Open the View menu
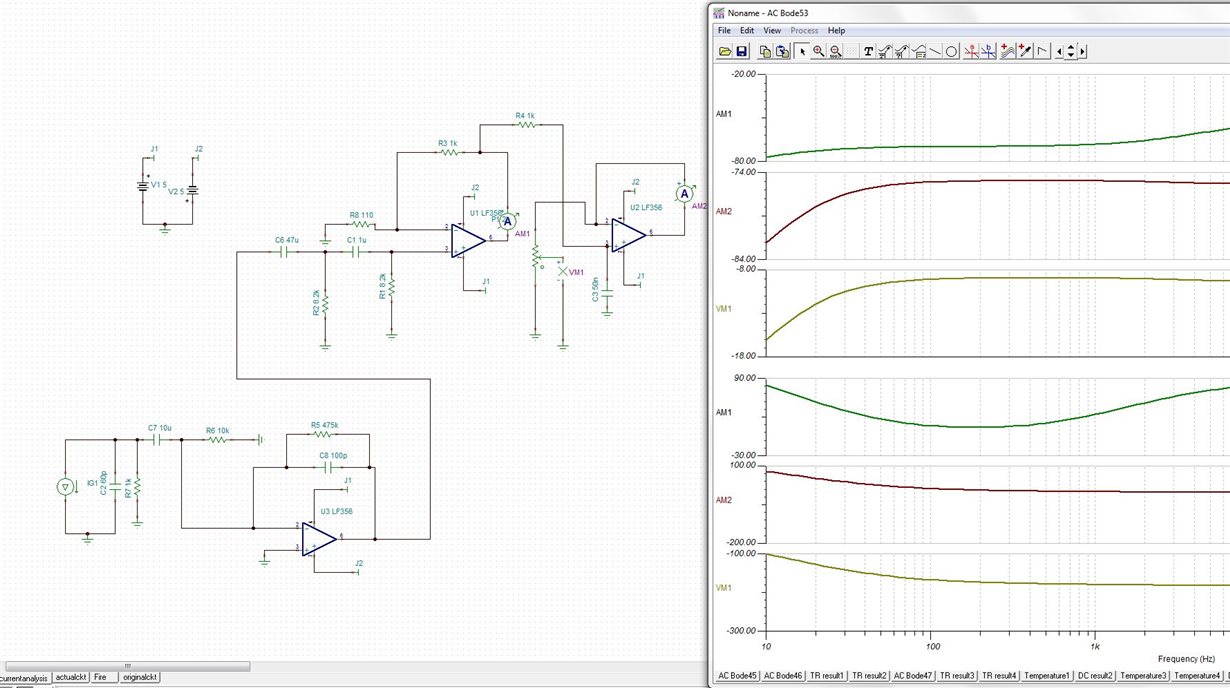Image resolution: width=1230 pixels, height=688 pixels. coord(772,31)
